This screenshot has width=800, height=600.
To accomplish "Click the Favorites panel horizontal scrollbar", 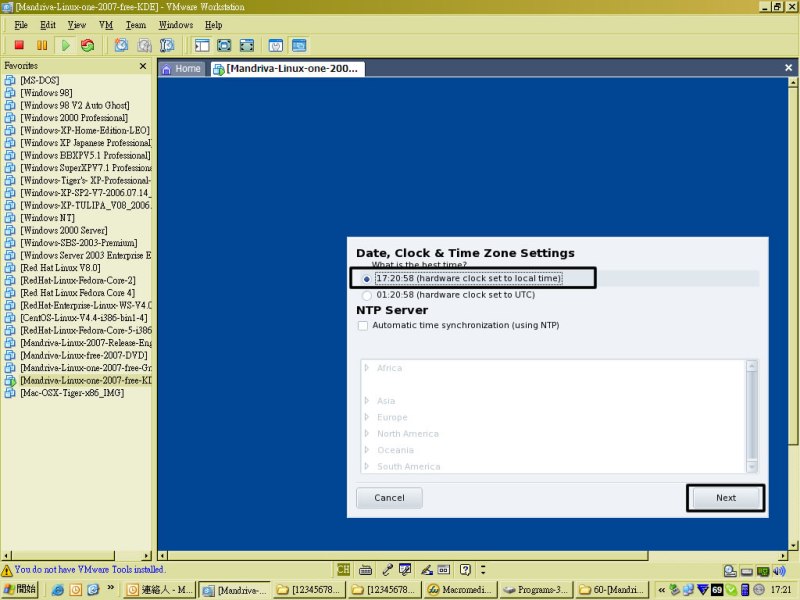I will pos(77,555).
